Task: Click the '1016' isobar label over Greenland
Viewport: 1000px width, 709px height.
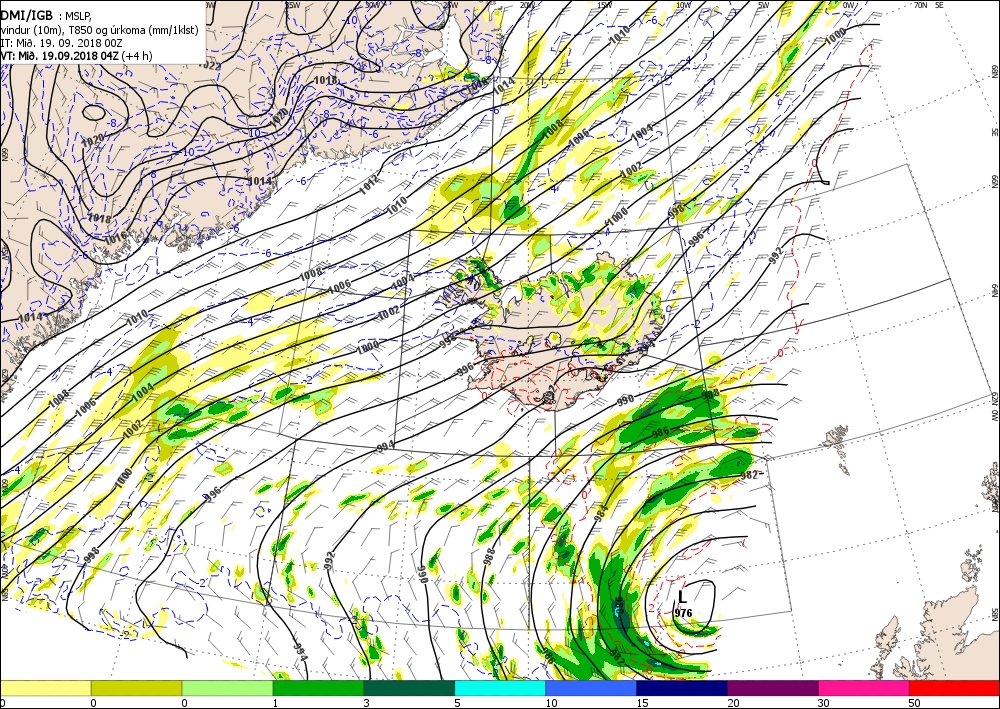Action: tap(115, 238)
